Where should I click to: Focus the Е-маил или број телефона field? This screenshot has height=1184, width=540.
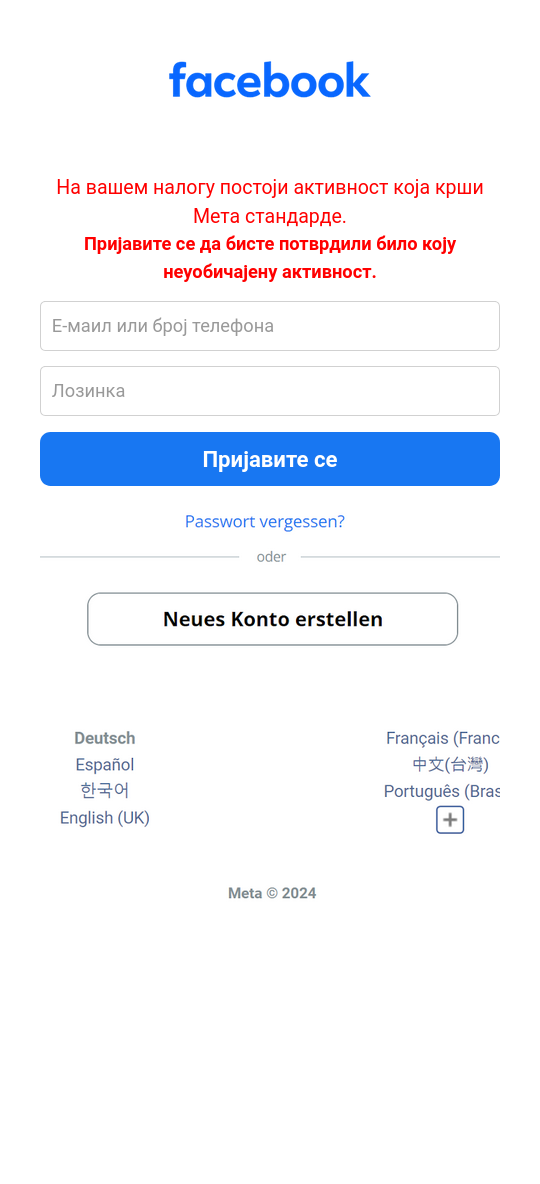click(270, 326)
